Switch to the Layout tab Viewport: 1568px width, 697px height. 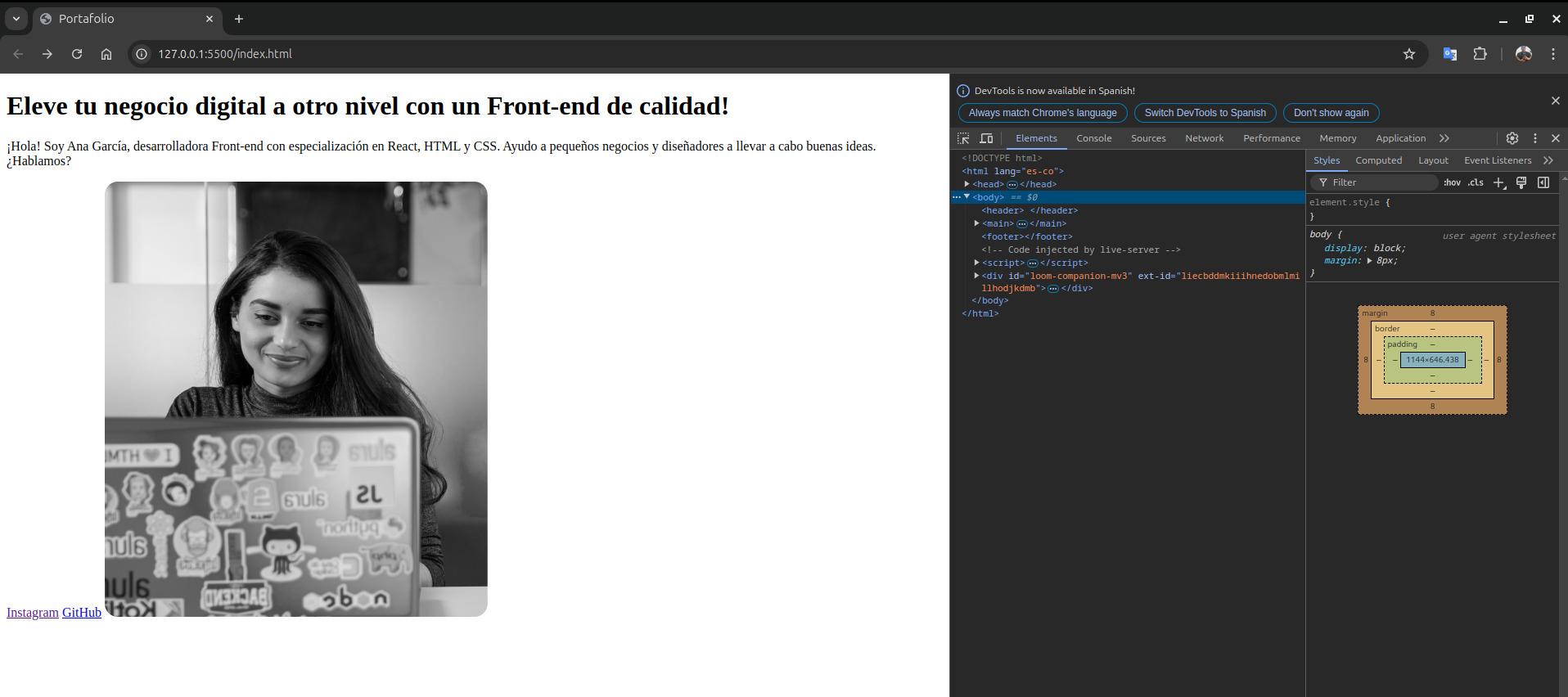1433,160
